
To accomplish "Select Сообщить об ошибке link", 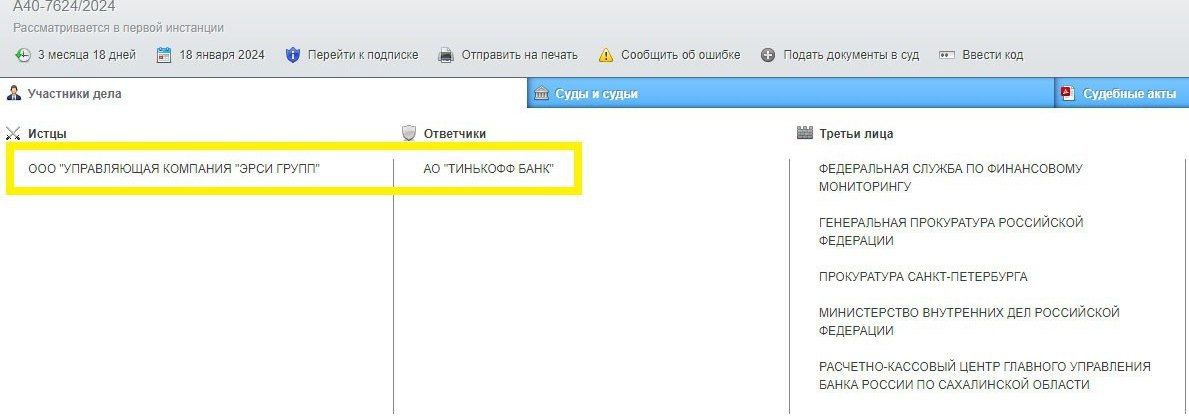I will (x=680, y=55).
